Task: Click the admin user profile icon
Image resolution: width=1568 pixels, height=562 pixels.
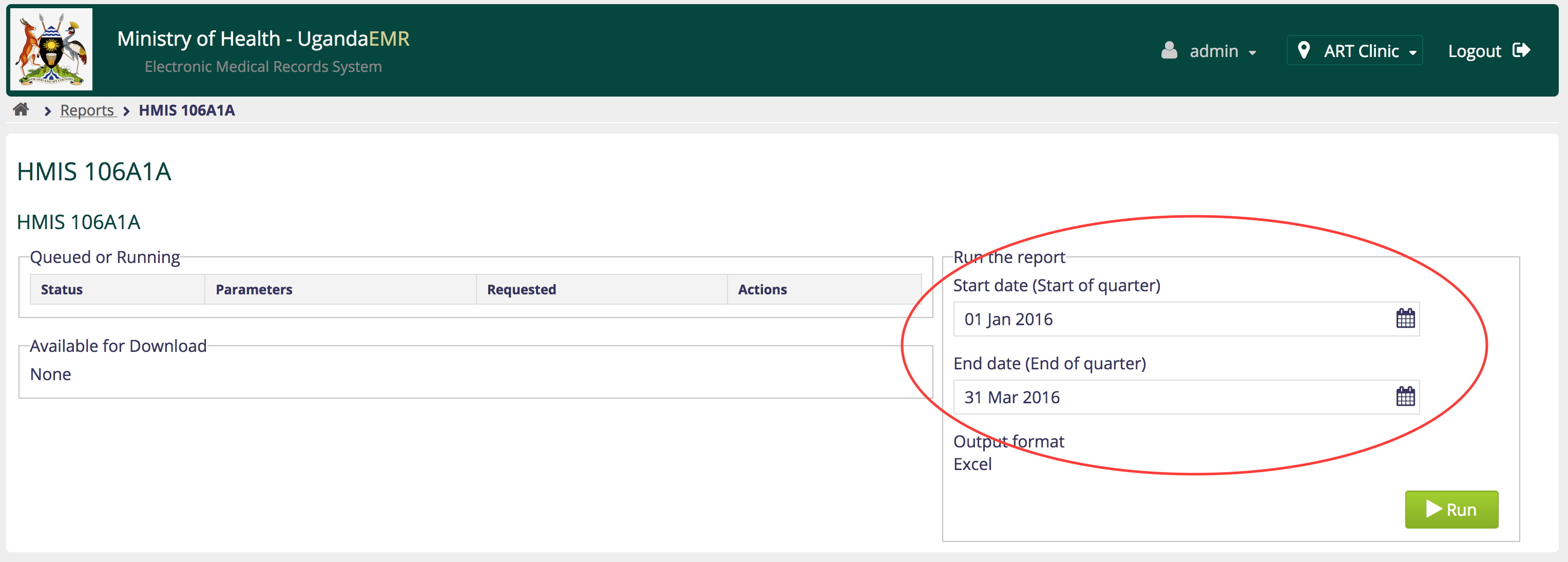Action: [1169, 50]
